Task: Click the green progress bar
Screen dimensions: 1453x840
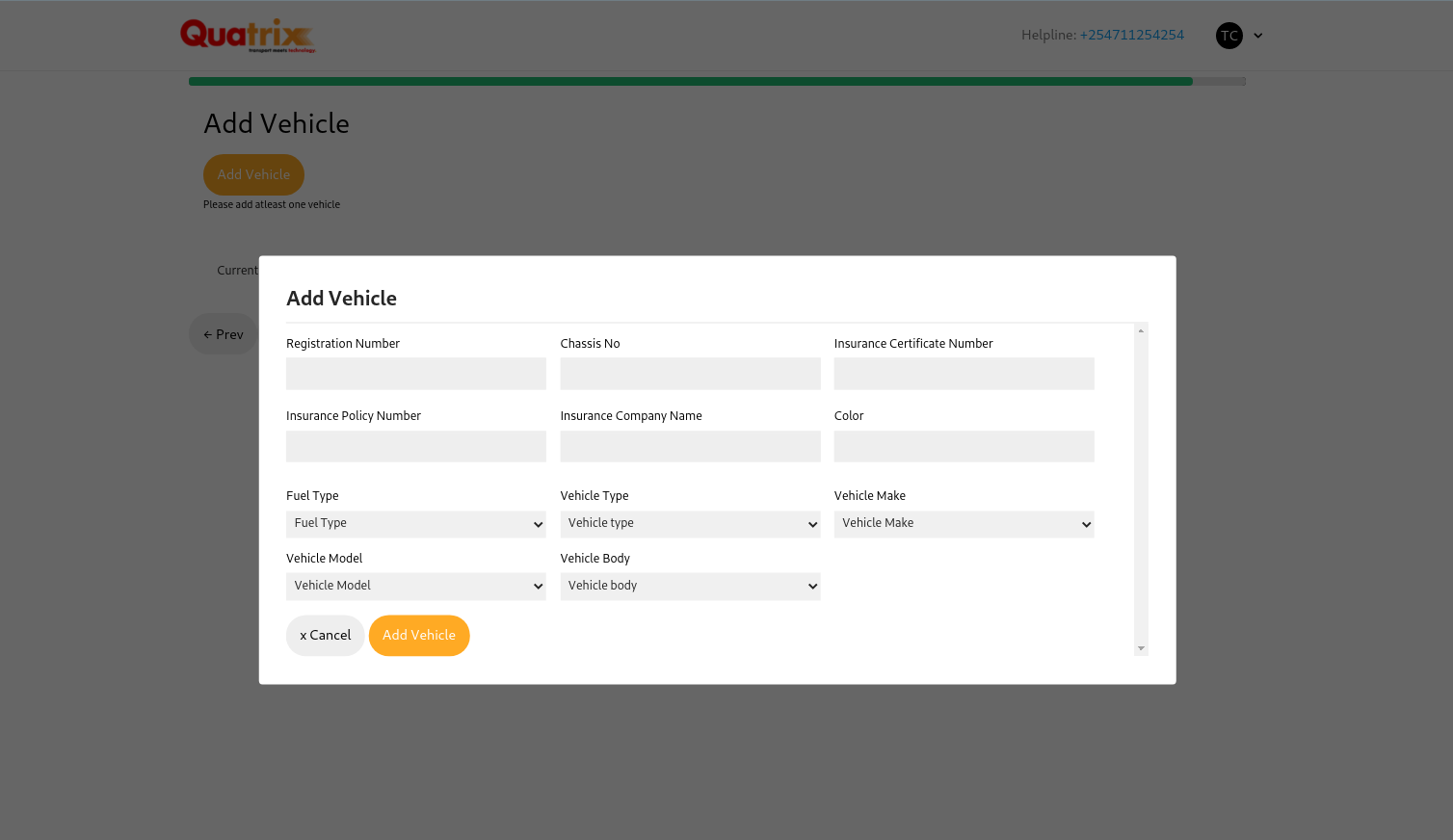Action: pyautogui.click(x=691, y=82)
